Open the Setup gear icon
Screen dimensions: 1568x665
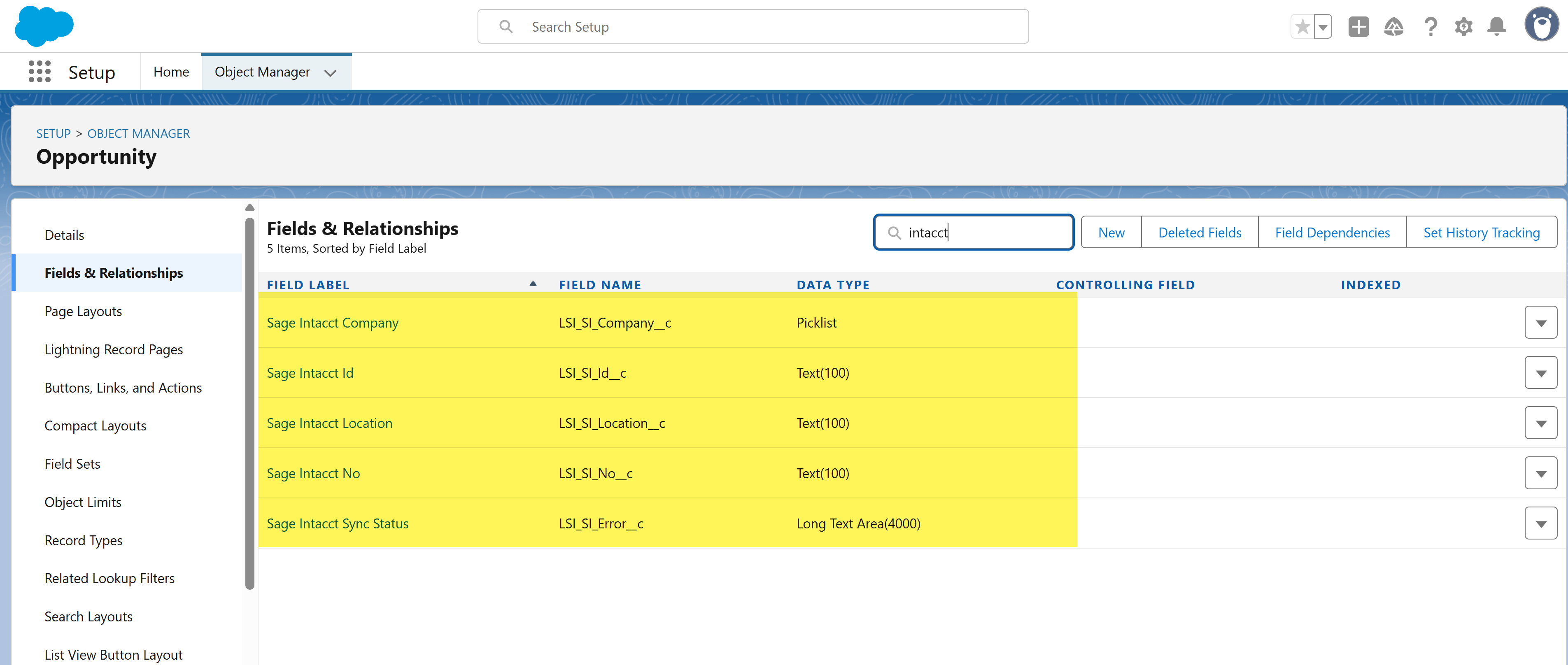coord(1464,27)
